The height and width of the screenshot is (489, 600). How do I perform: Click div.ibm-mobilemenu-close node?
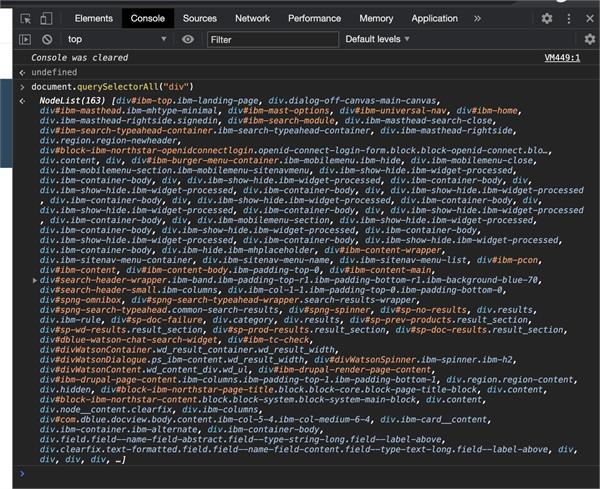pos(471,160)
